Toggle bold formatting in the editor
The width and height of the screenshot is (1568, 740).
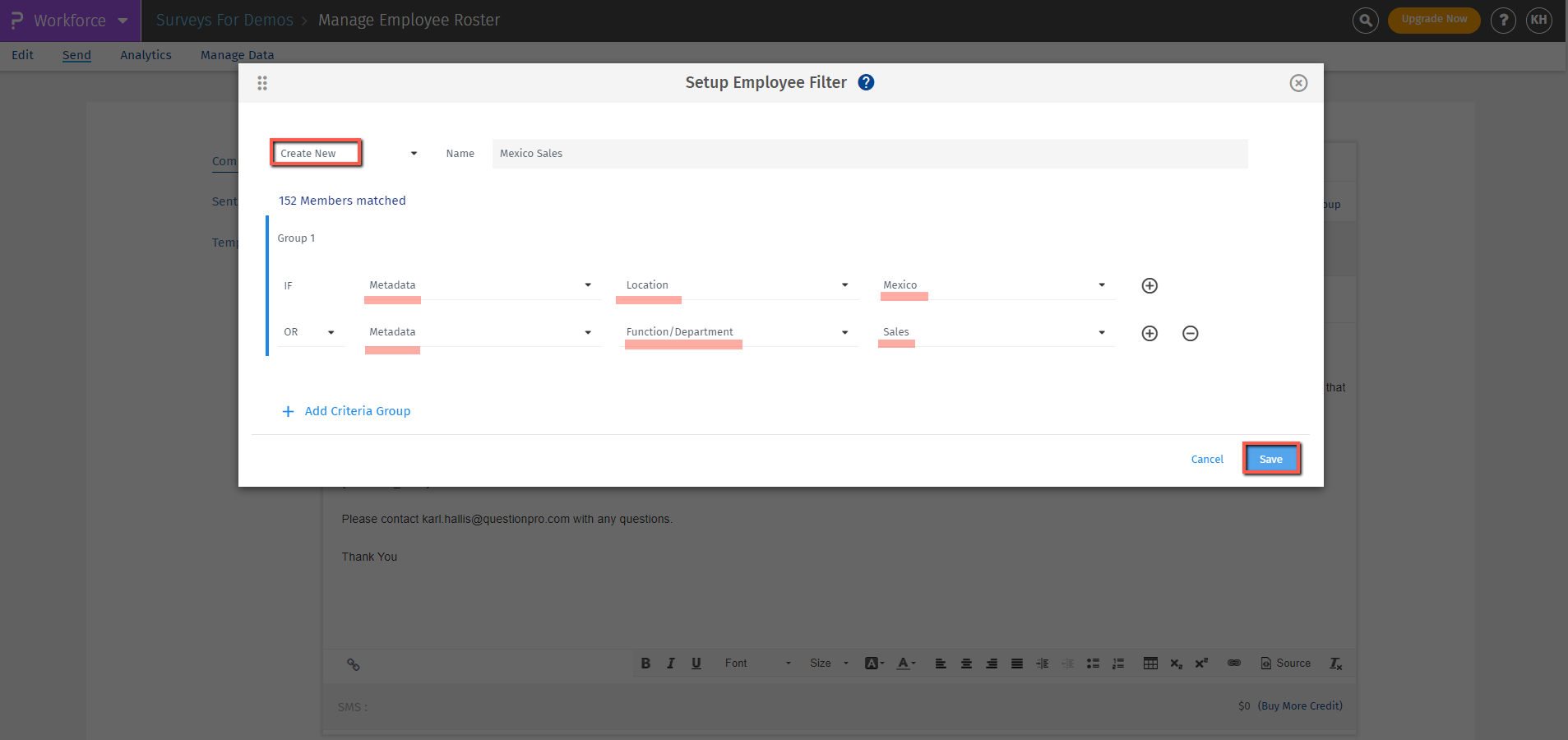(x=646, y=663)
